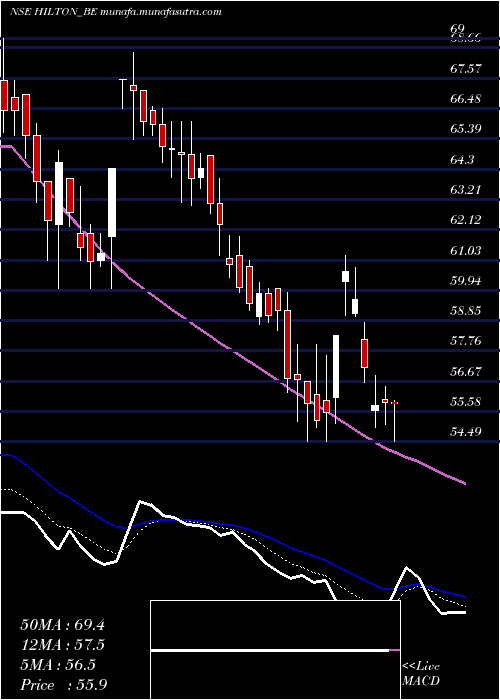Screen dimensions: 500x700
Task: Select the 56.67 price axis label
Action: [x=466, y=371]
